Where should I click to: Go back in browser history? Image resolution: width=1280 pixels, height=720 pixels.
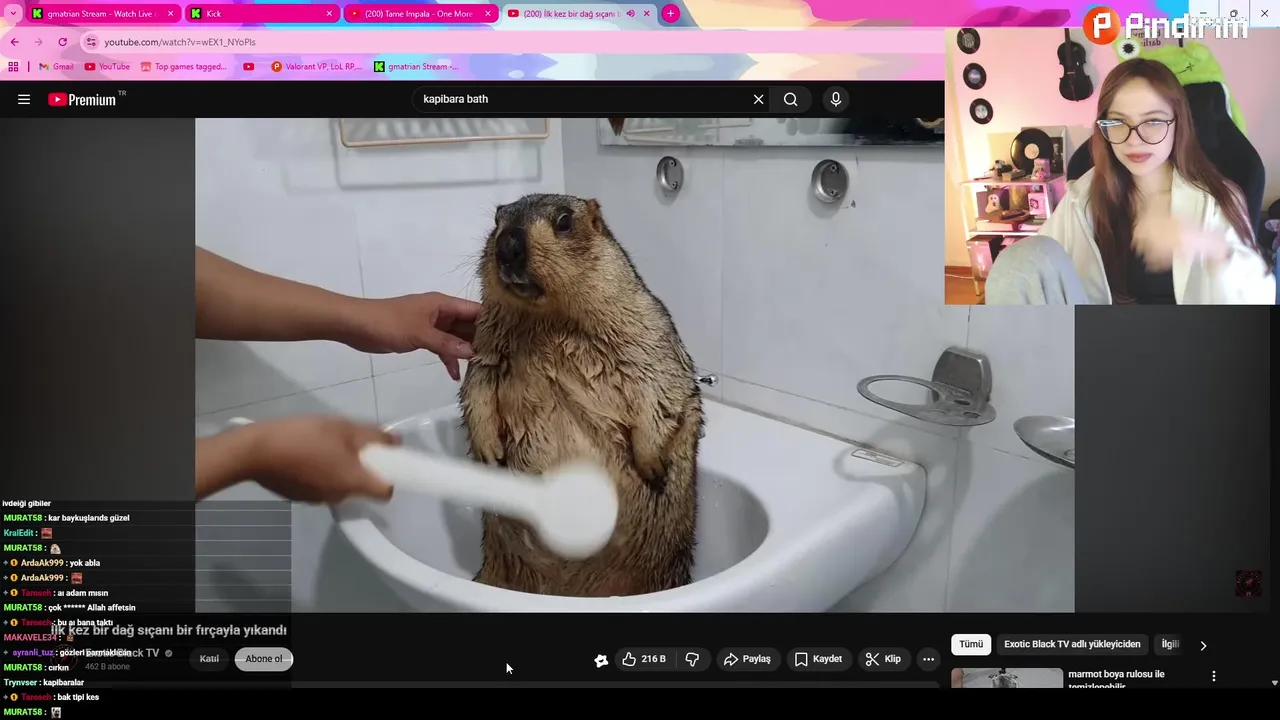click(15, 42)
